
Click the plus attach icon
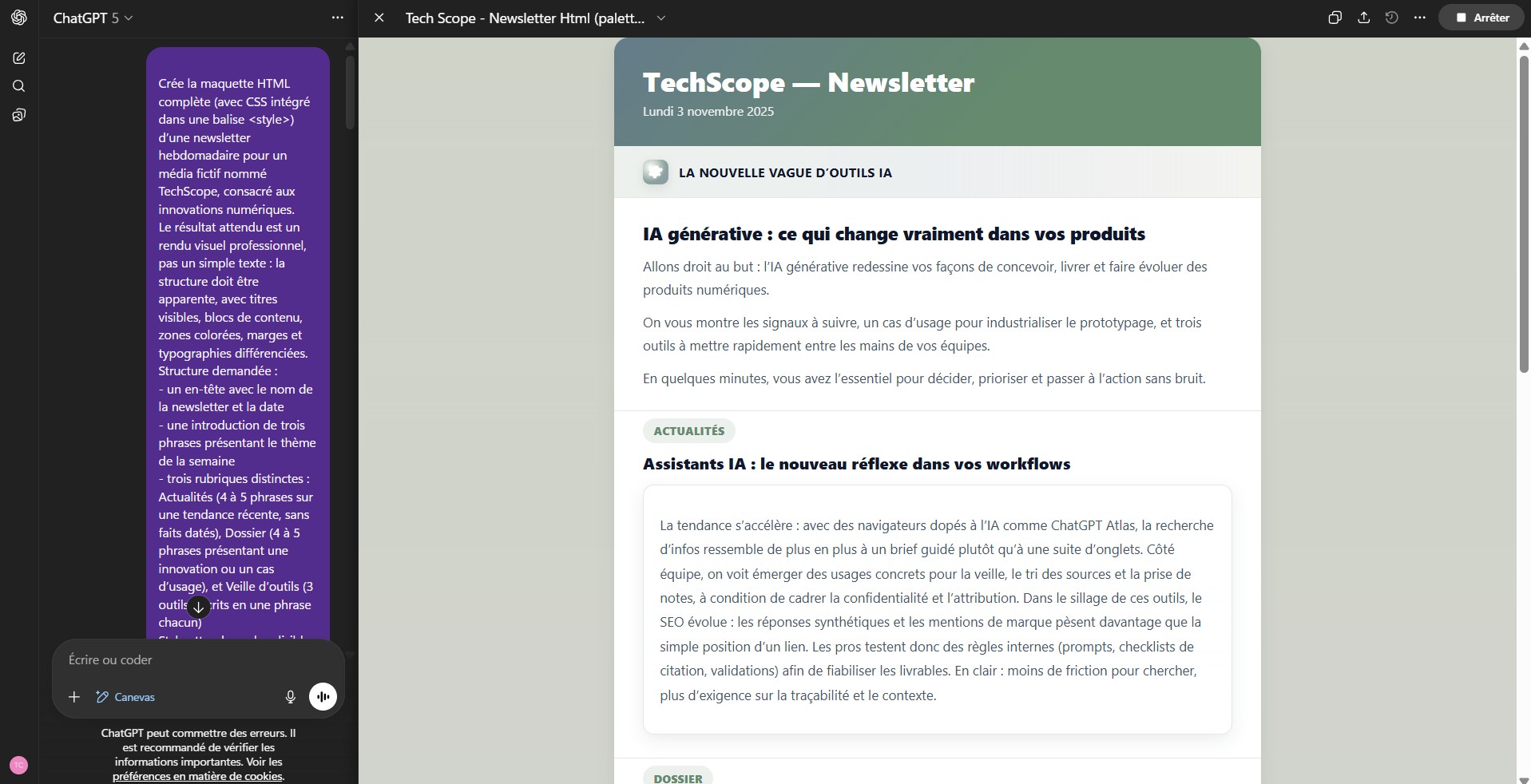[x=74, y=697]
